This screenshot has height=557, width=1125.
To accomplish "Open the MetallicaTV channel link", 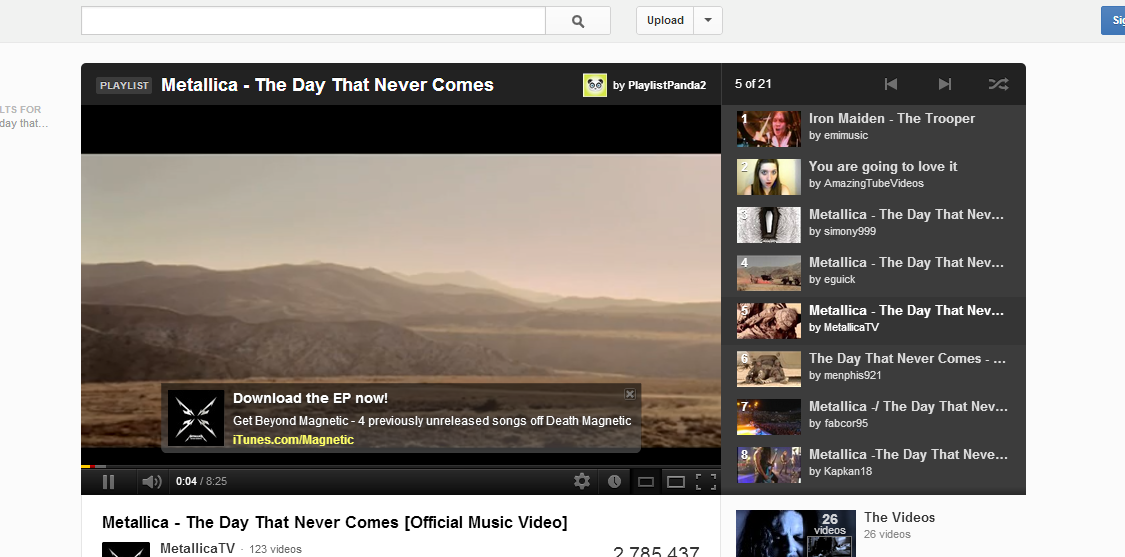I will [197, 548].
